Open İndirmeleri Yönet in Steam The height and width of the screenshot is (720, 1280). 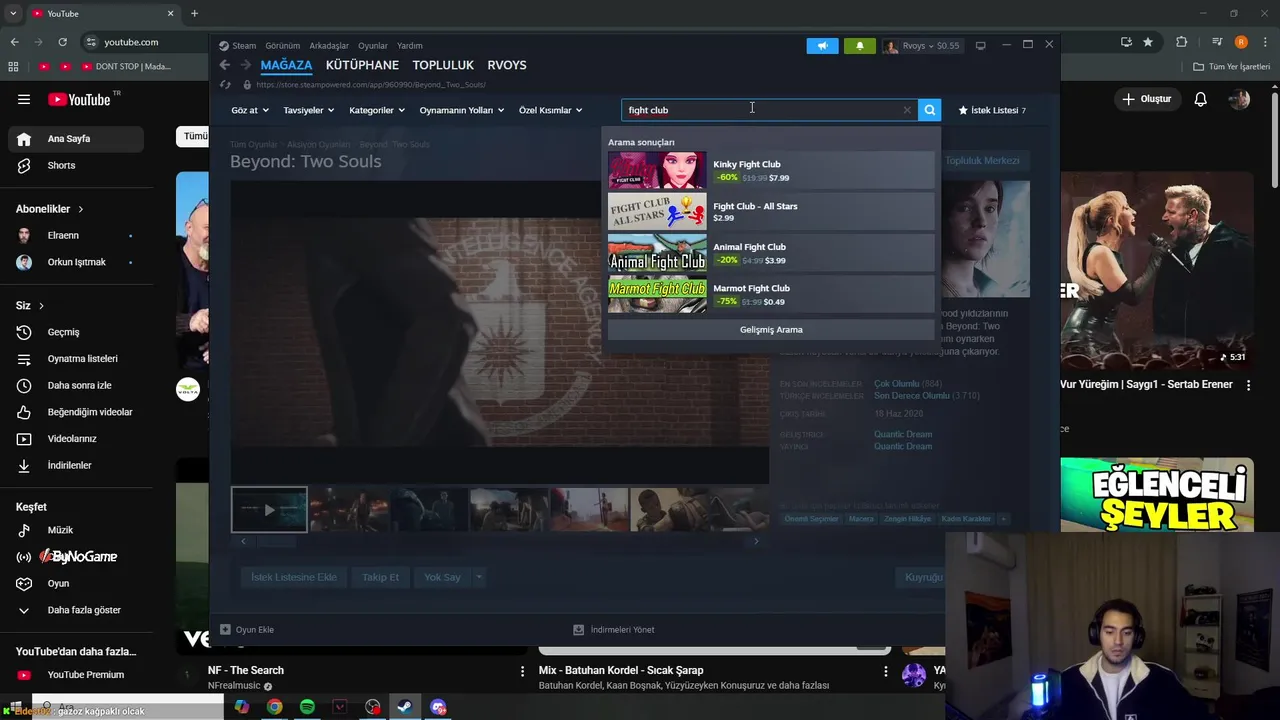tap(614, 630)
